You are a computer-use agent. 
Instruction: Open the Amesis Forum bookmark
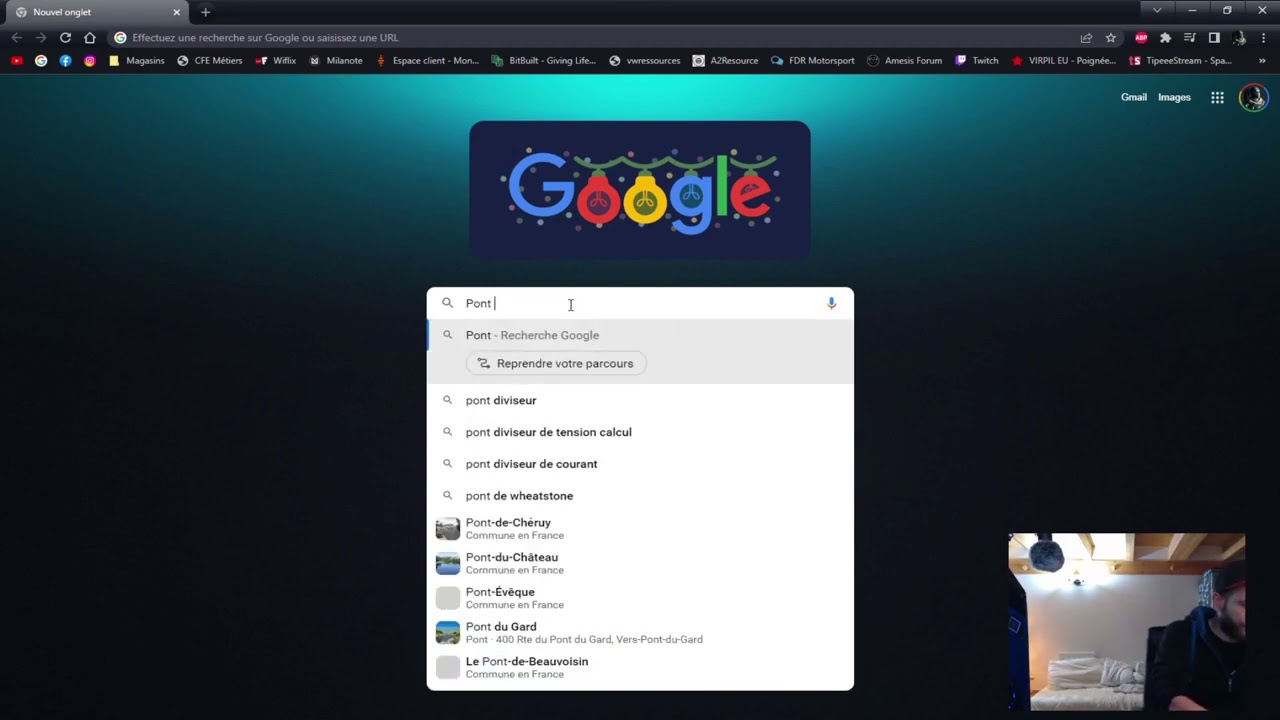[904, 60]
